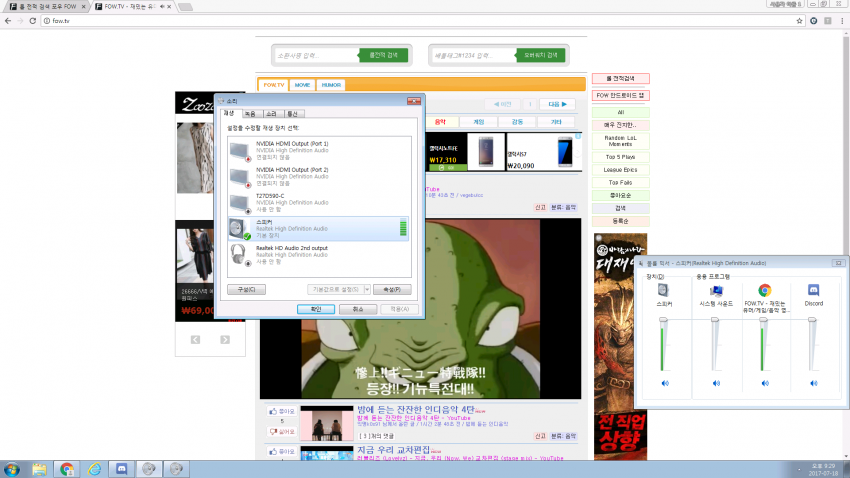850x478 pixels.
Task: Mute the 스피커 device in Volume Mixer
Action: click(665, 383)
